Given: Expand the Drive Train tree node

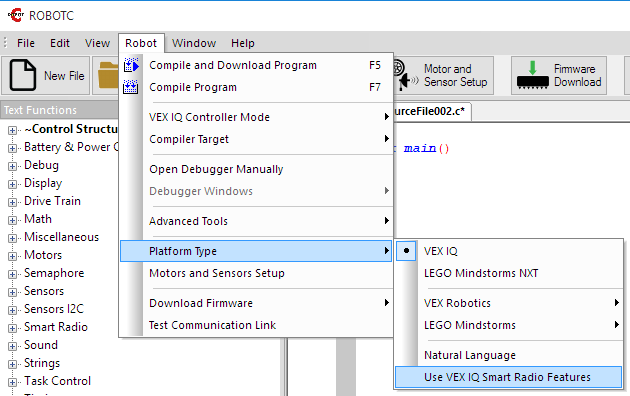Looking at the screenshot, I should point(12,202).
